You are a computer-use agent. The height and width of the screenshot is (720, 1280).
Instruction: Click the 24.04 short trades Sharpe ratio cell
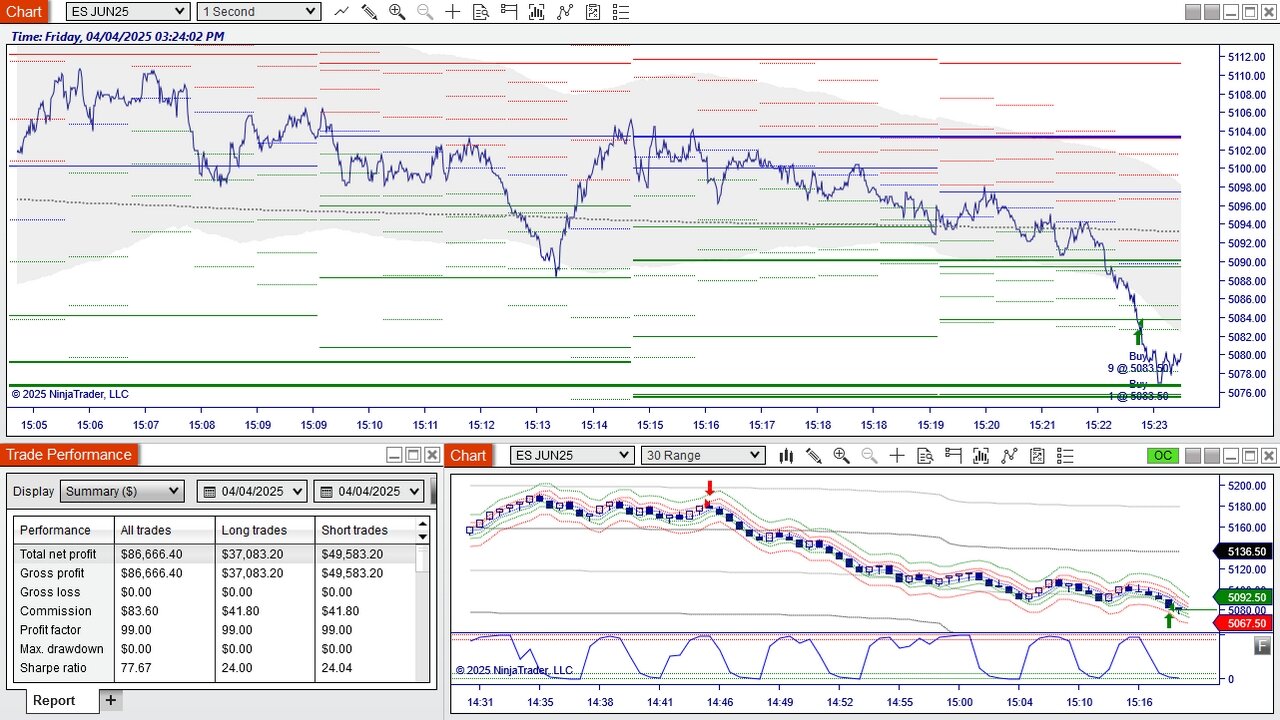[336, 668]
